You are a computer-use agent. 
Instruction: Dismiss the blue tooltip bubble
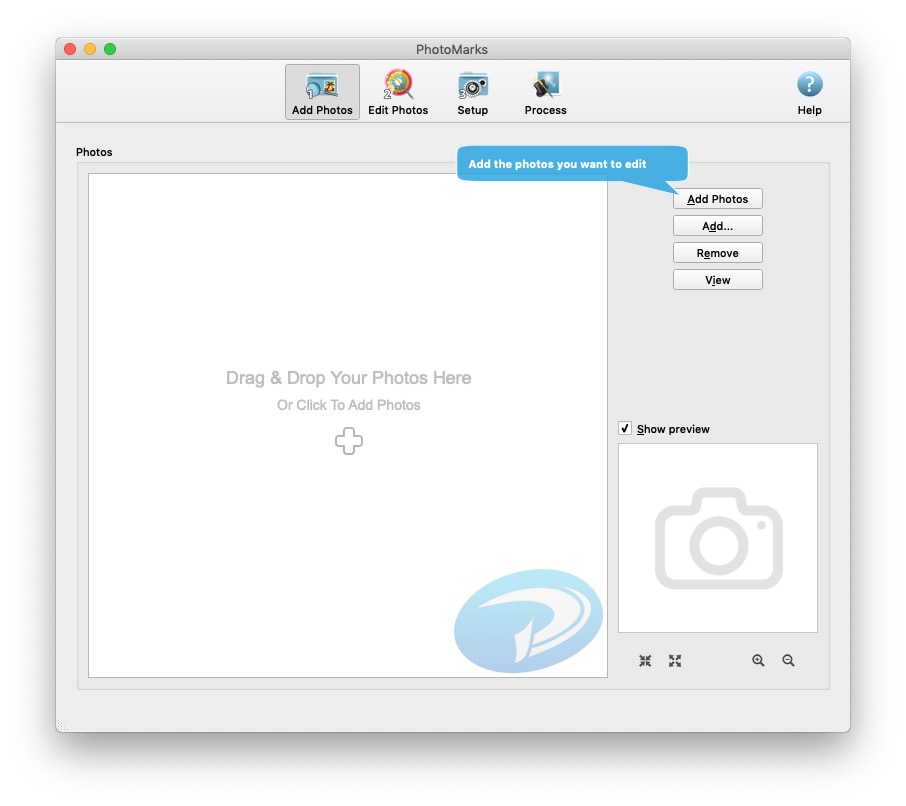tap(572, 163)
